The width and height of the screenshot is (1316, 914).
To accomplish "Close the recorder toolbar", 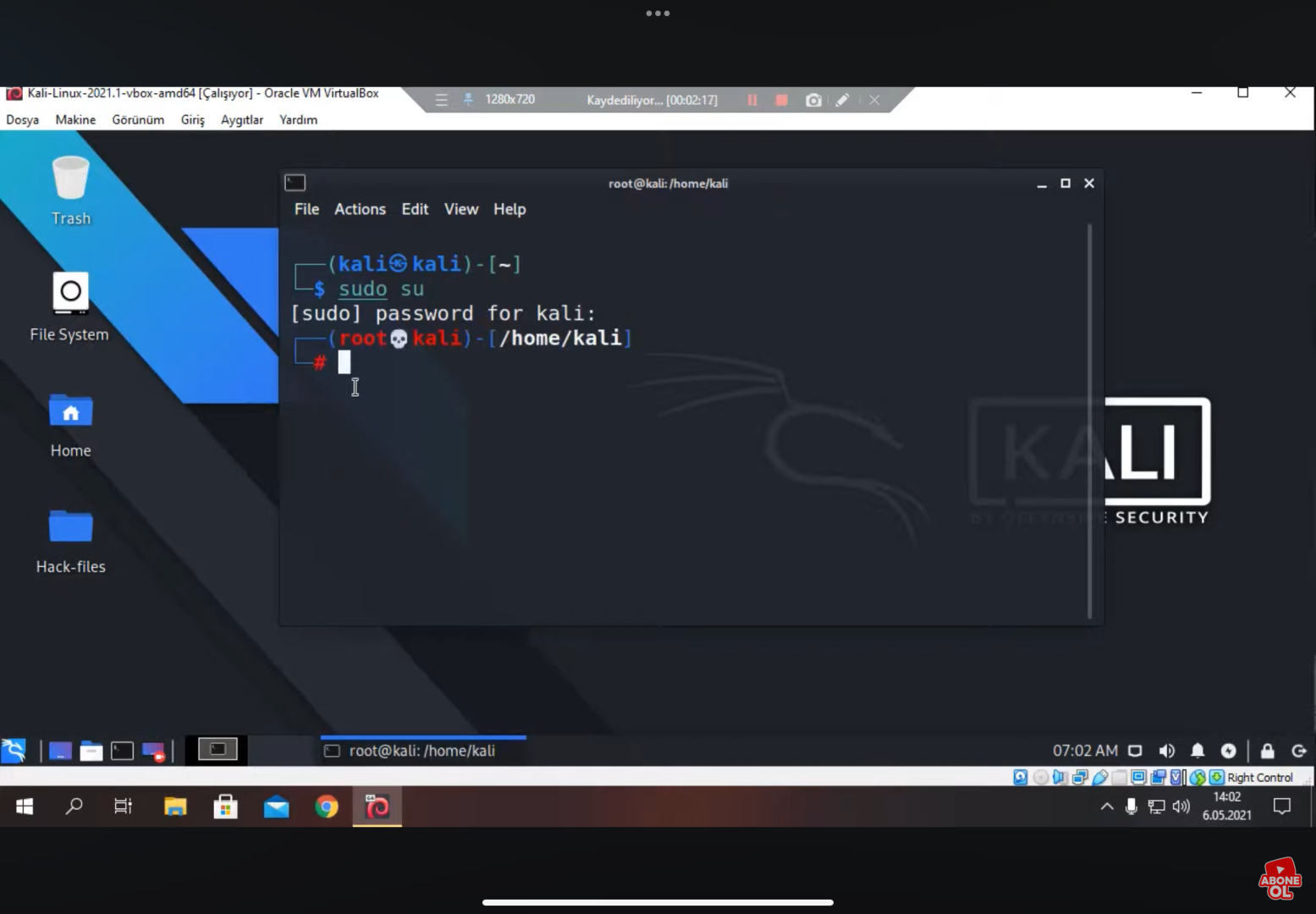I will (874, 100).
